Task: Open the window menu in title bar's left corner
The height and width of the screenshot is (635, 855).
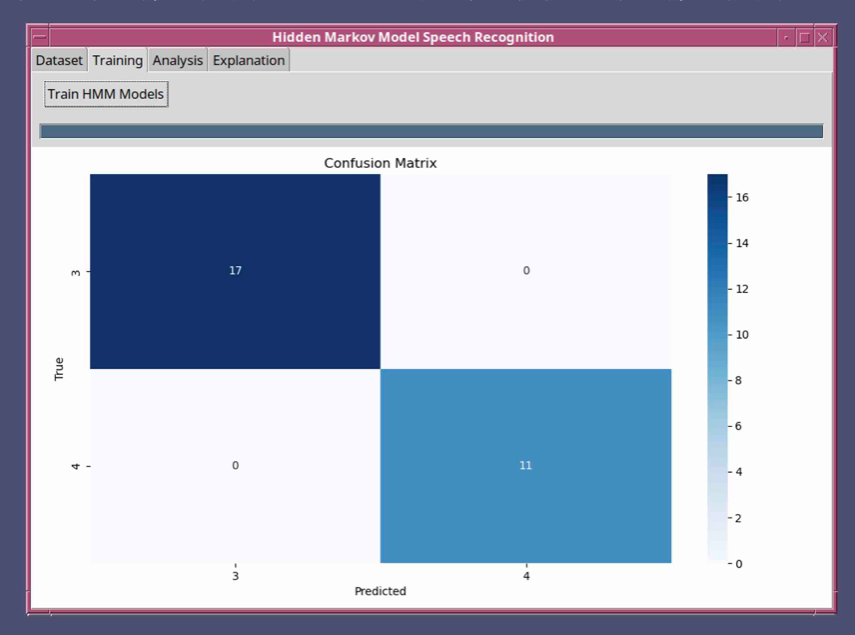Action: (x=40, y=37)
